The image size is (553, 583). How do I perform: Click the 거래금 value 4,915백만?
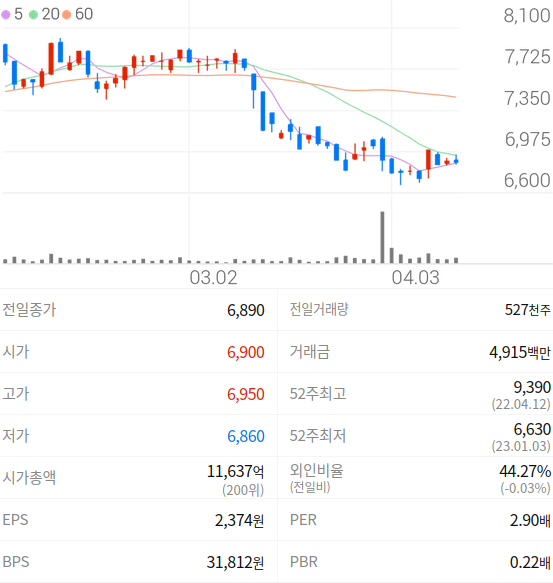tap(520, 352)
